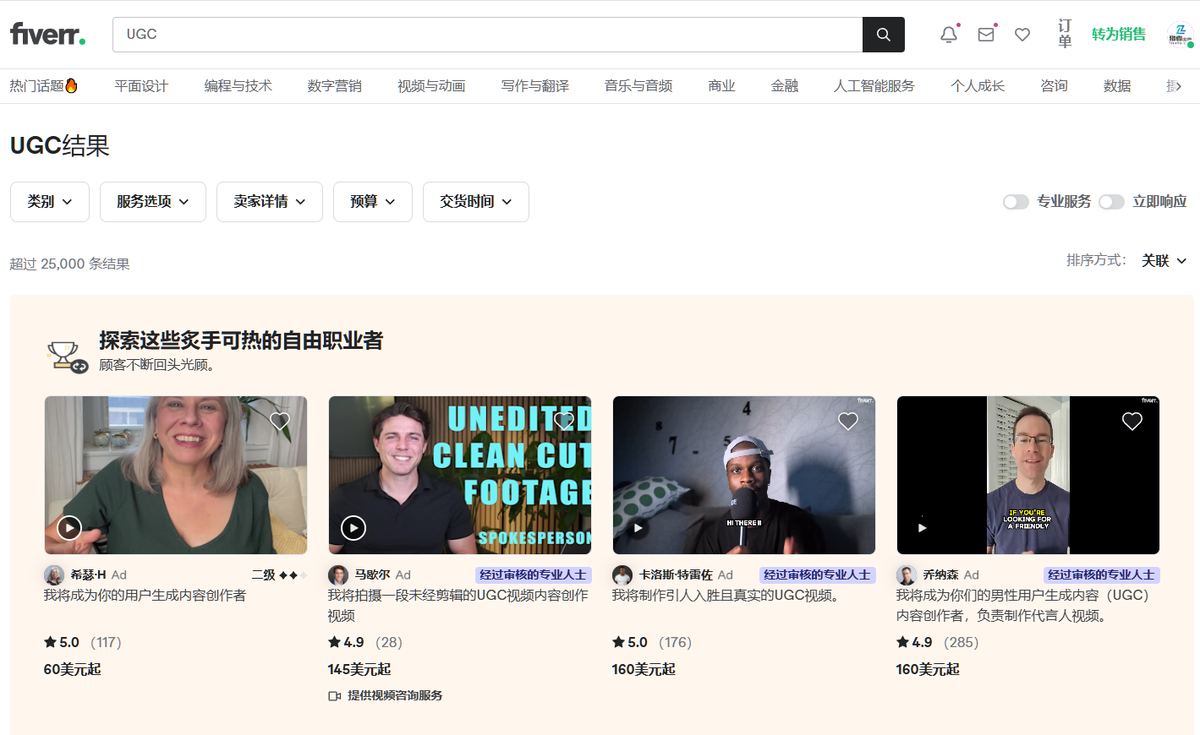
Task: Click the right arrow in category bar
Action: coord(1178,86)
